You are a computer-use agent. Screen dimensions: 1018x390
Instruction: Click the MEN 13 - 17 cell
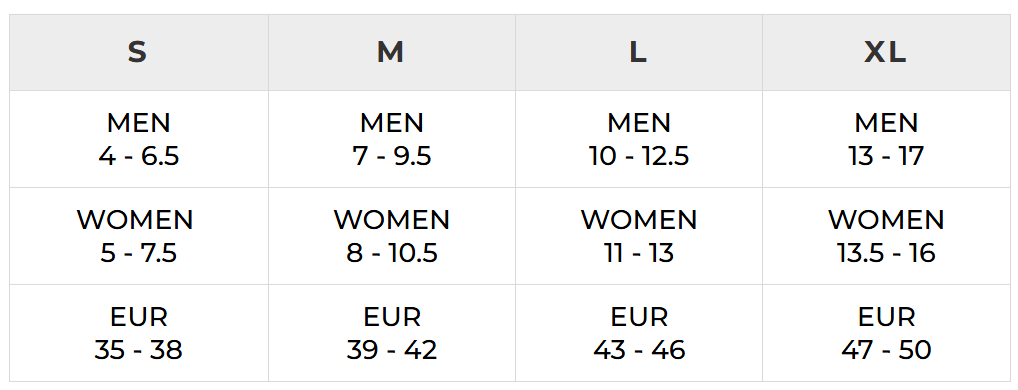886,139
